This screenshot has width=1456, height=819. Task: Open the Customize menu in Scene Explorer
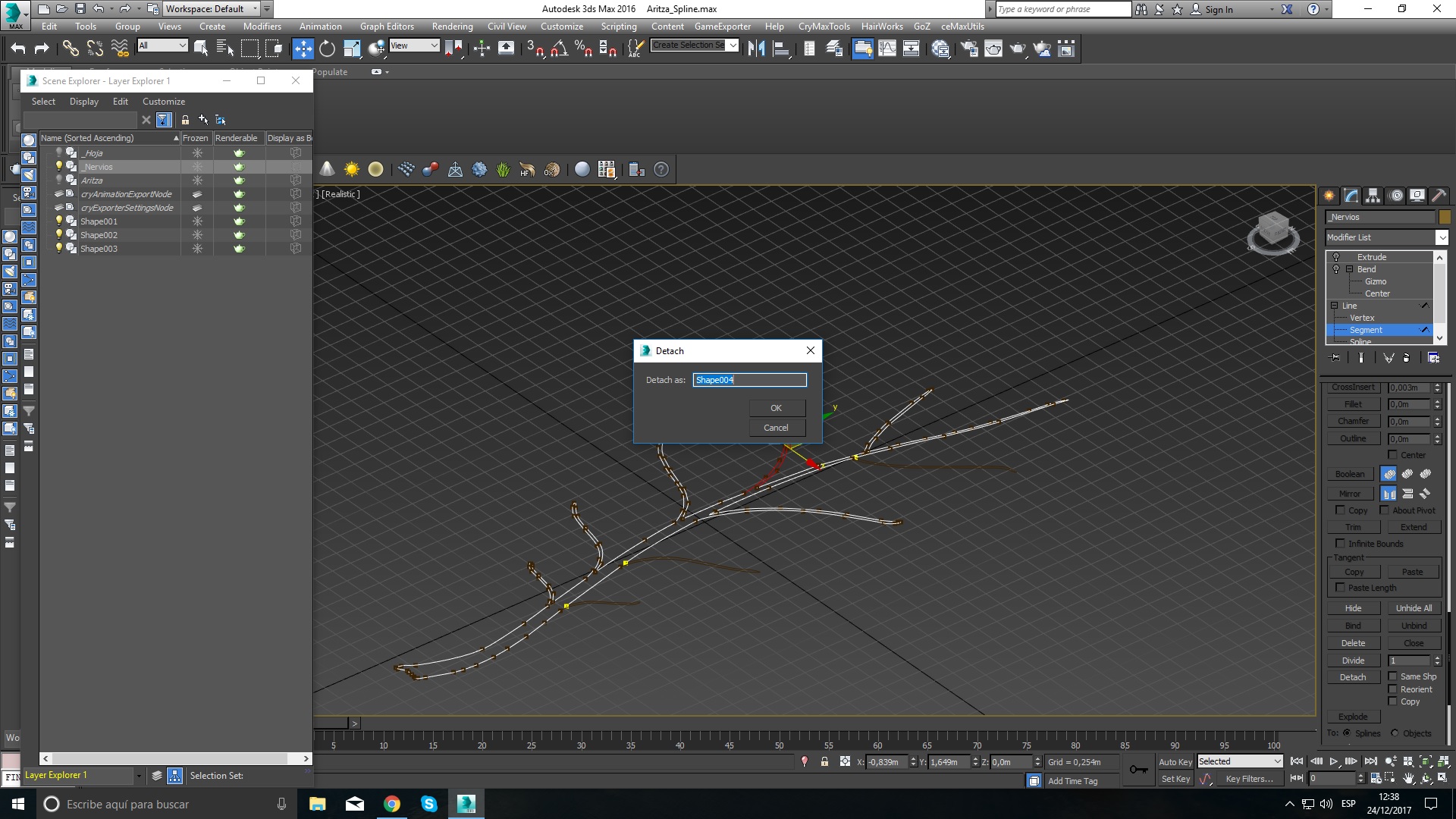163,101
